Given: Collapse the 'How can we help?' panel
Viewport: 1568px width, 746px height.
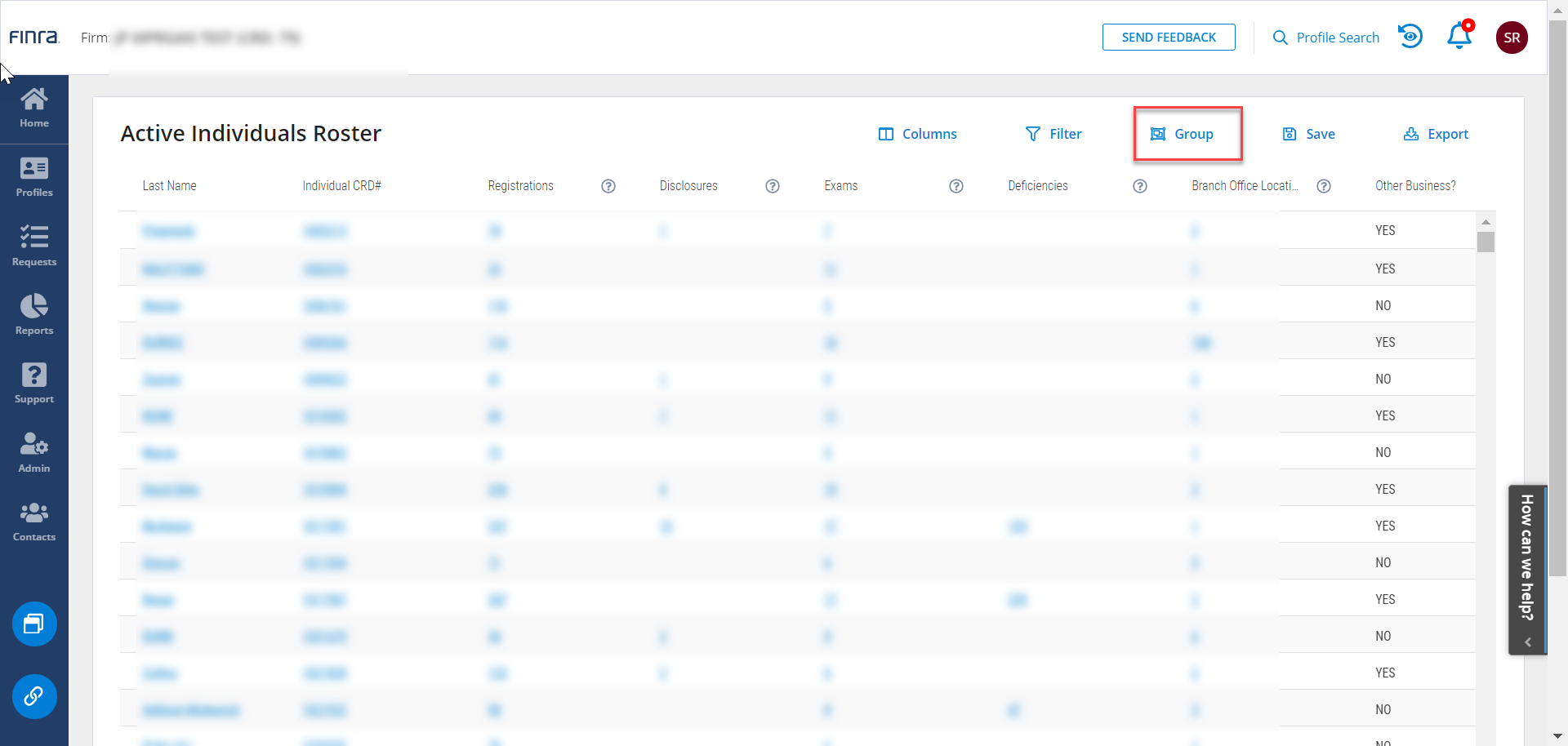Looking at the screenshot, I should [1528, 642].
